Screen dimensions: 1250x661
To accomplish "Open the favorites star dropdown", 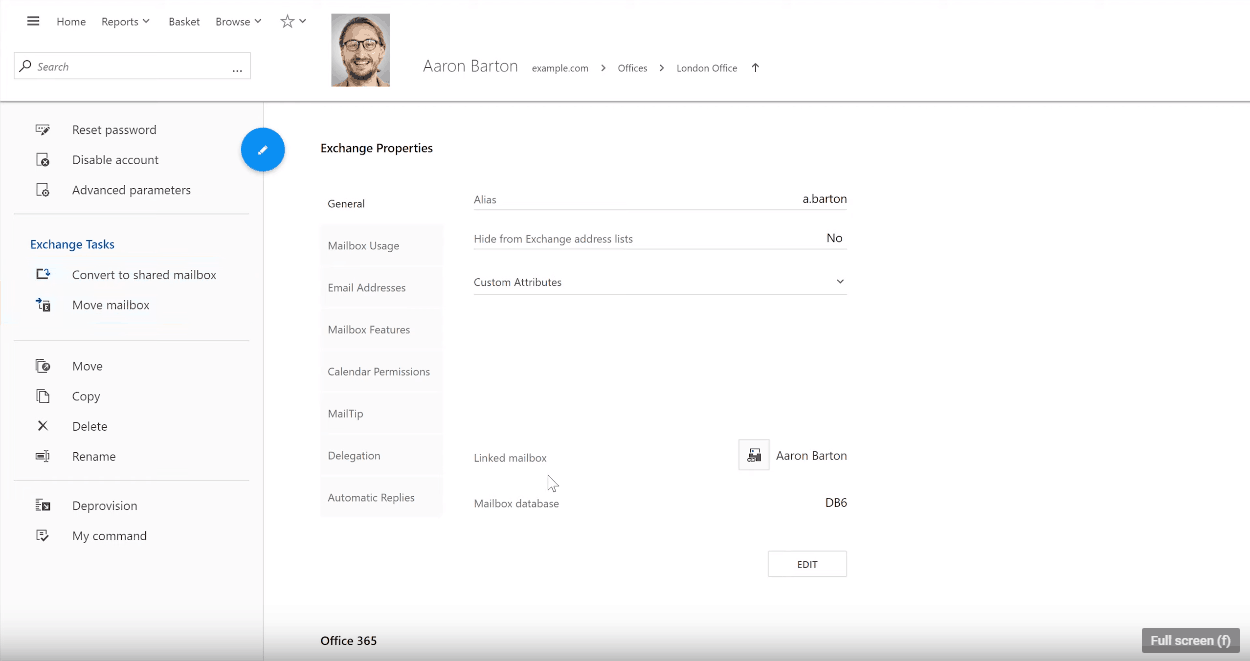I will [x=293, y=21].
